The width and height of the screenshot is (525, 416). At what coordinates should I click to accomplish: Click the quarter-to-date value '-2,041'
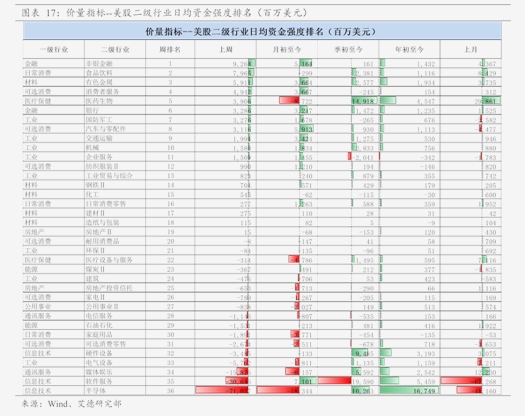pos(363,157)
